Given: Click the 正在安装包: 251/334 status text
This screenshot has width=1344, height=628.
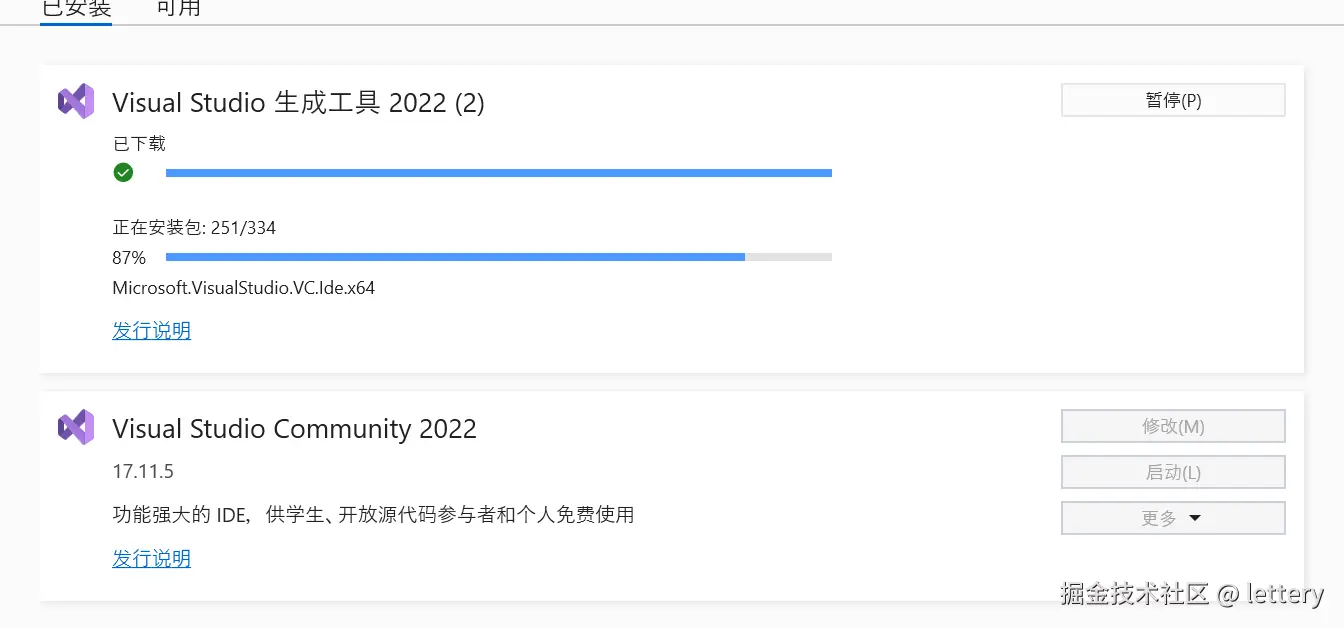Looking at the screenshot, I should click(x=194, y=228).
